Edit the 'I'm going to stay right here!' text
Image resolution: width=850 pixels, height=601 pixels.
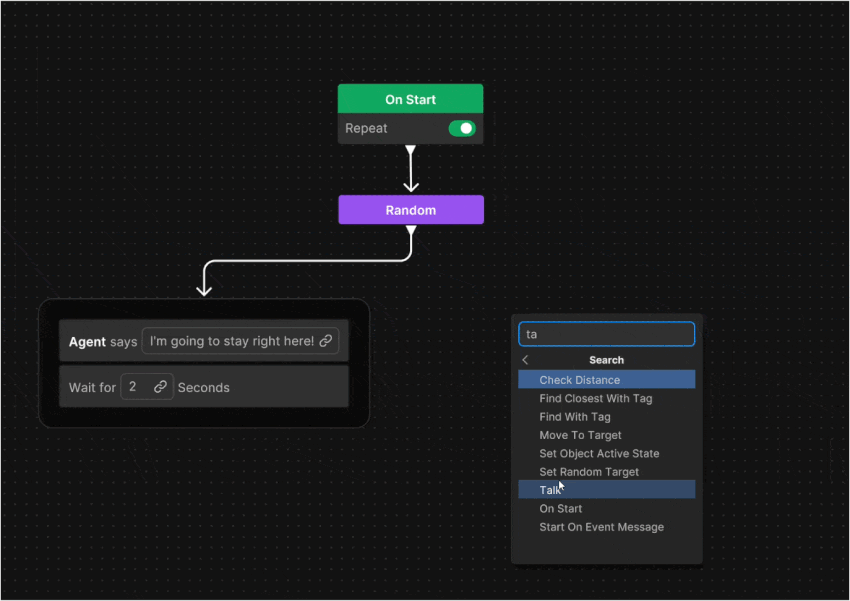point(232,341)
